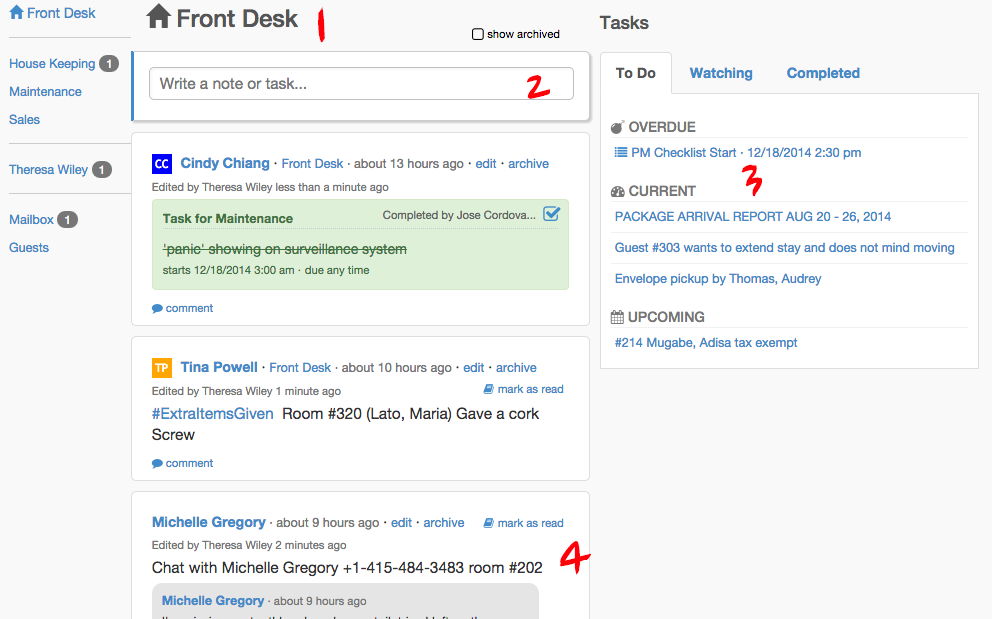Go to the Sales department
The height and width of the screenshot is (619, 992).
(24, 120)
